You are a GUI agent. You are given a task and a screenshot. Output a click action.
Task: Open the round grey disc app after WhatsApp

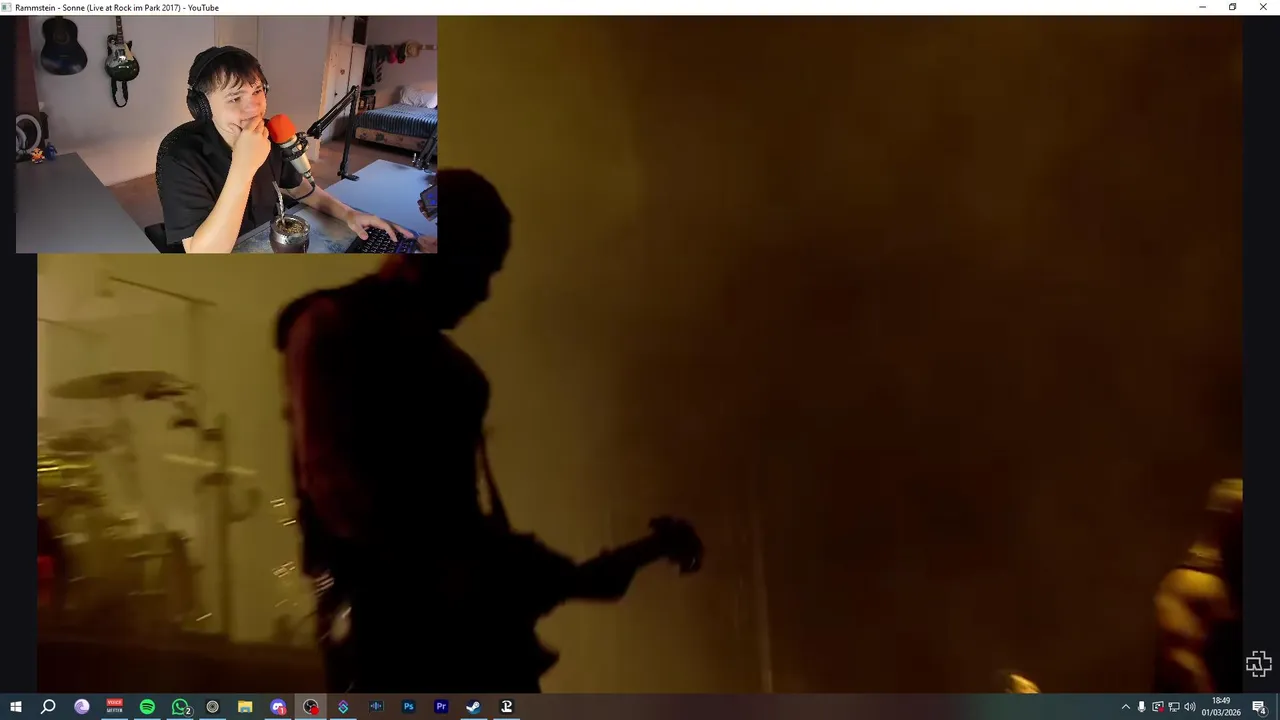[x=212, y=707]
